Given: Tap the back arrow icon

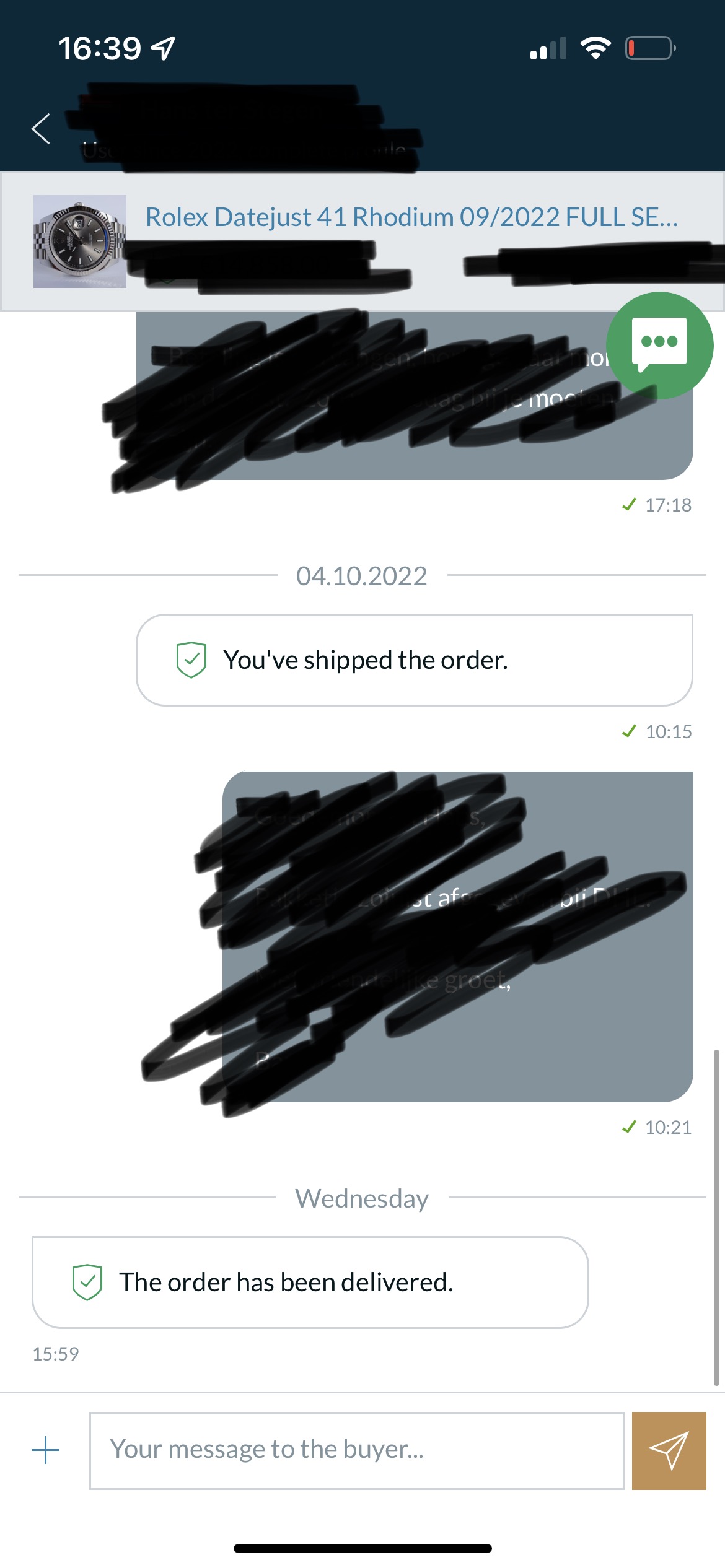Looking at the screenshot, I should coord(41,129).
